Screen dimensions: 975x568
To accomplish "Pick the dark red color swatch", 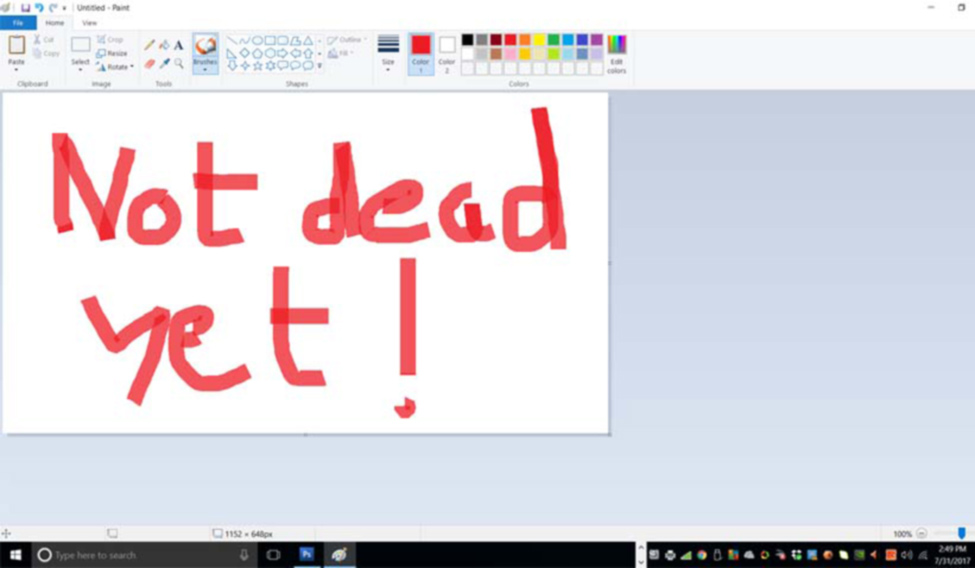I will (x=496, y=40).
